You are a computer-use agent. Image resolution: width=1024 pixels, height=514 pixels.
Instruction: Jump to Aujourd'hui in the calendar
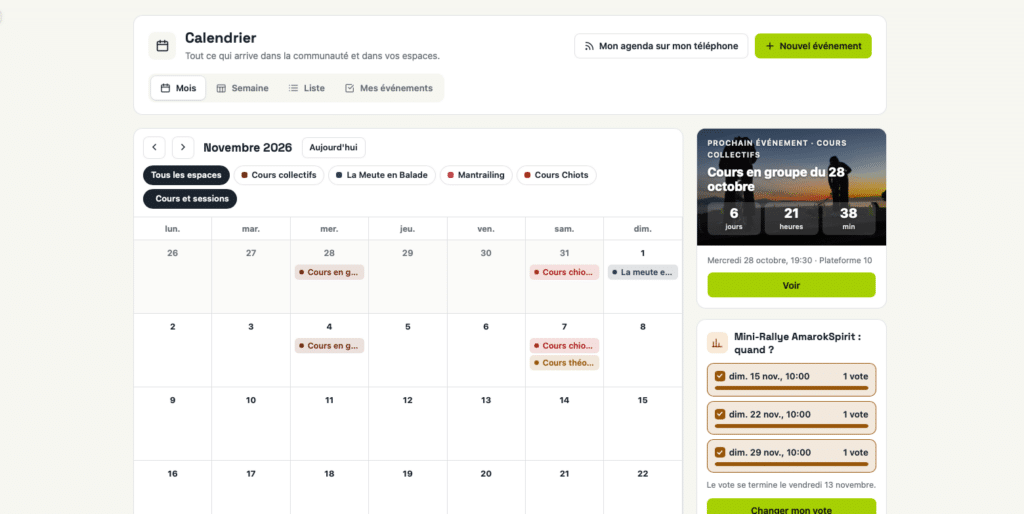334,148
